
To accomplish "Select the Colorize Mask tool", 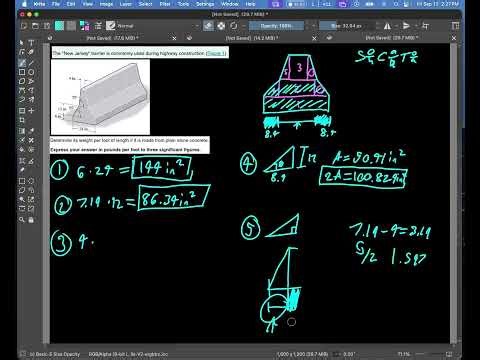I will (x=22, y=140).
